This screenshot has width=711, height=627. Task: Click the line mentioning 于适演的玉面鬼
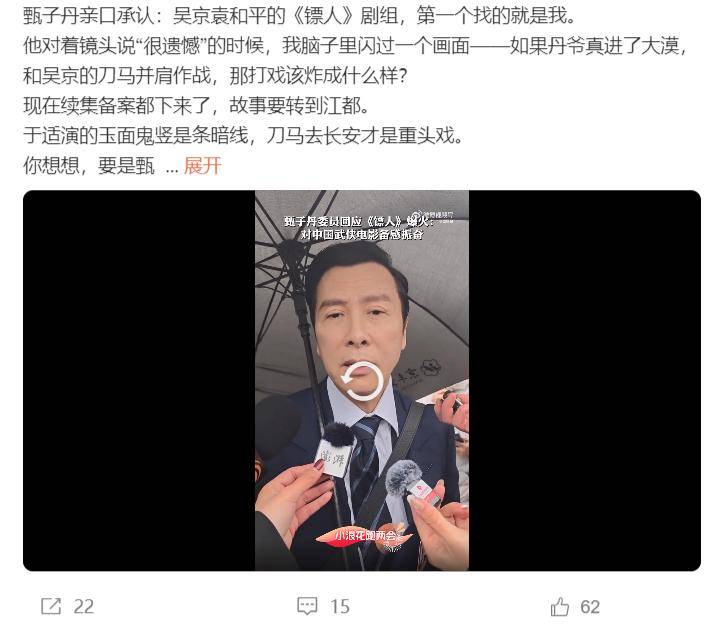243,136
